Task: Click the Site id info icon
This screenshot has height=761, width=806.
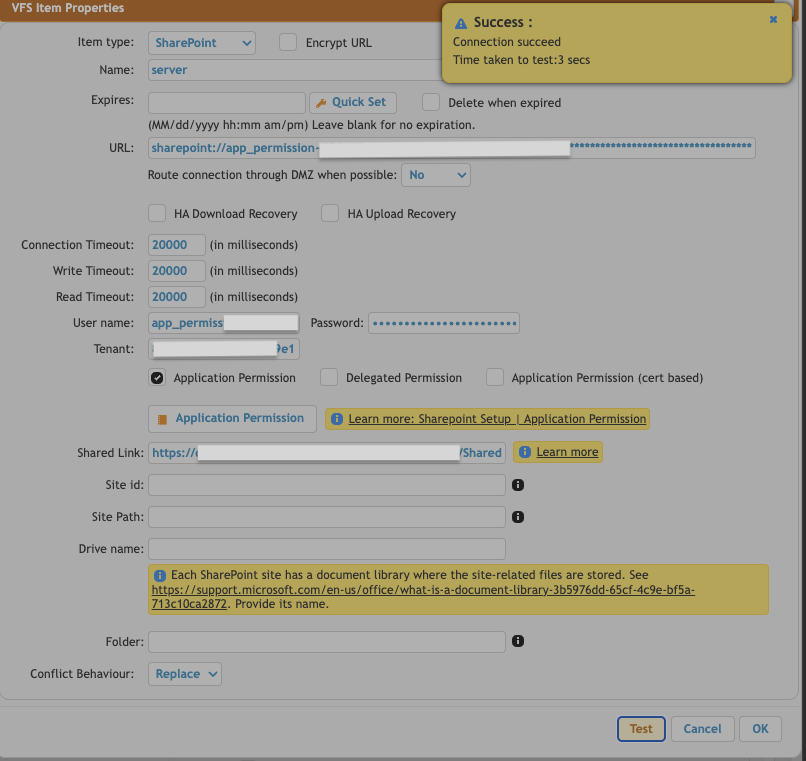Action: [517, 485]
